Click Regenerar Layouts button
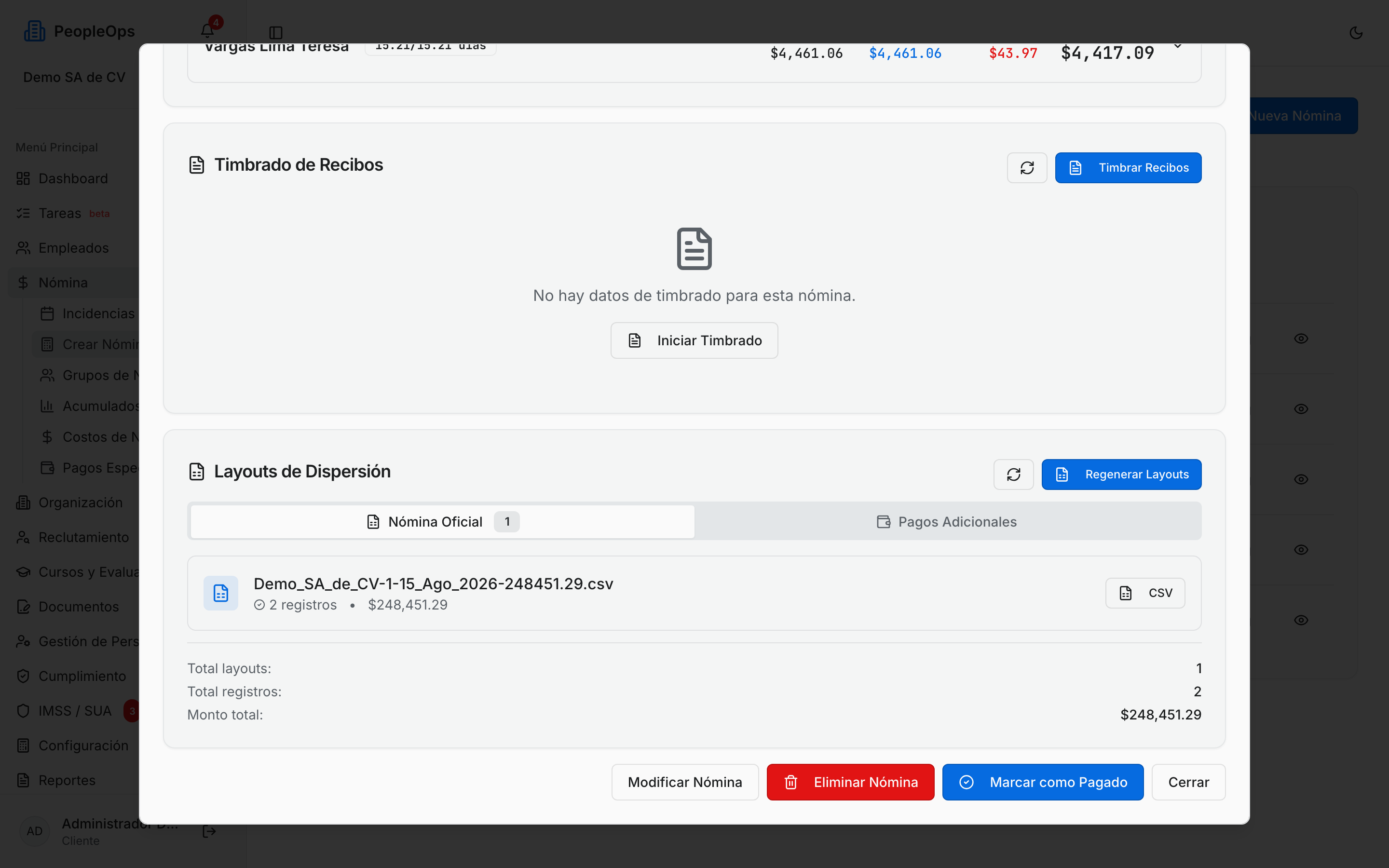Screen dimensions: 1389x868 point(1121,474)
